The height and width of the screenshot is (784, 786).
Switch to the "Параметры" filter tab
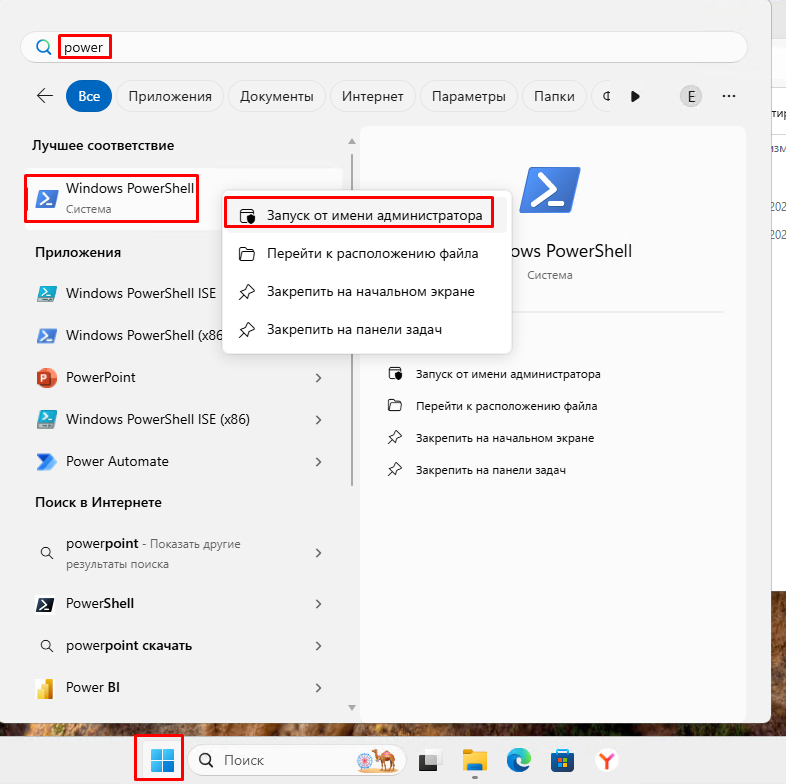tap(469, 96)
